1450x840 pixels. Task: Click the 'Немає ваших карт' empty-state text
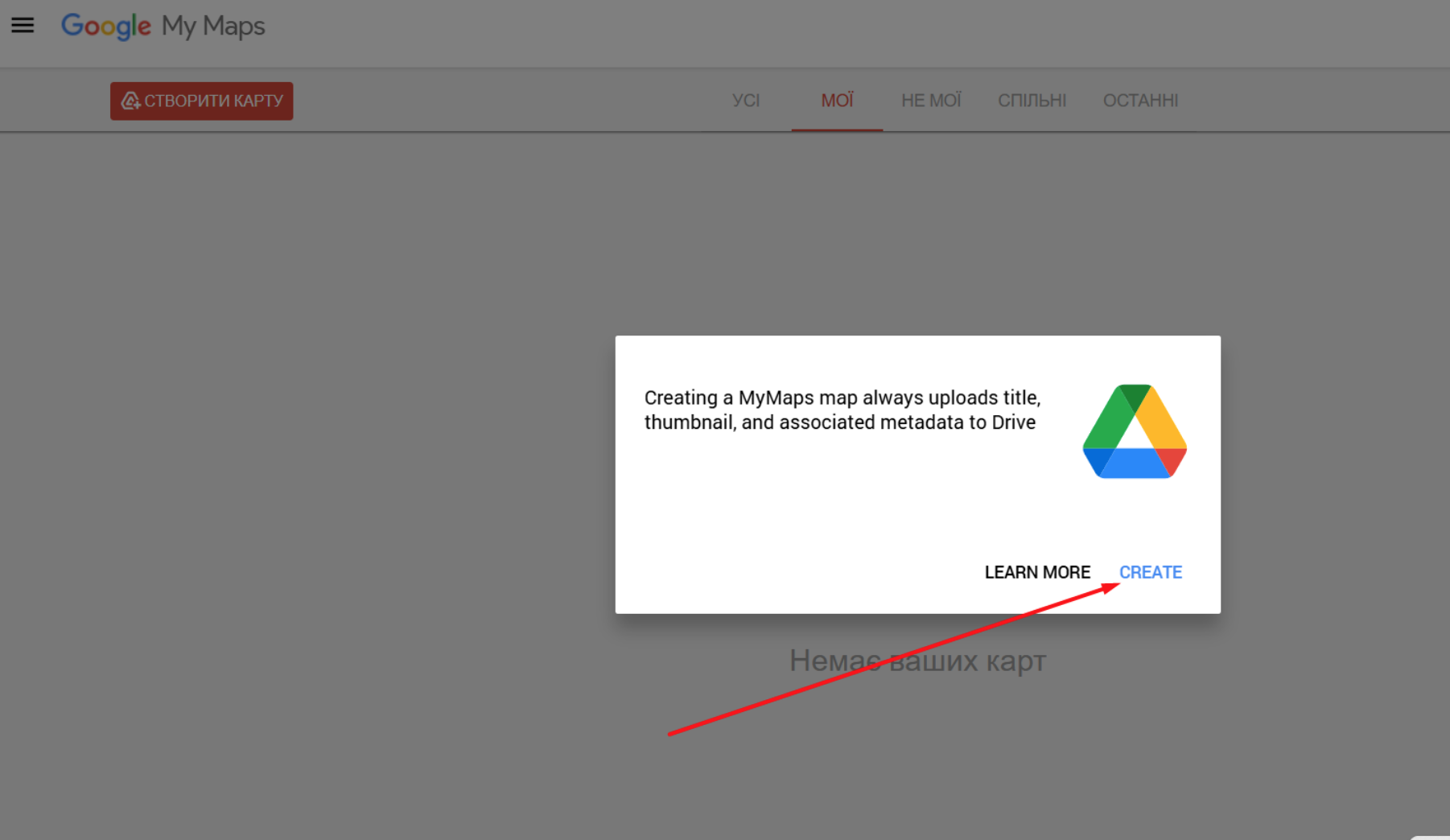pyautogui.click(x=917, y=661)
